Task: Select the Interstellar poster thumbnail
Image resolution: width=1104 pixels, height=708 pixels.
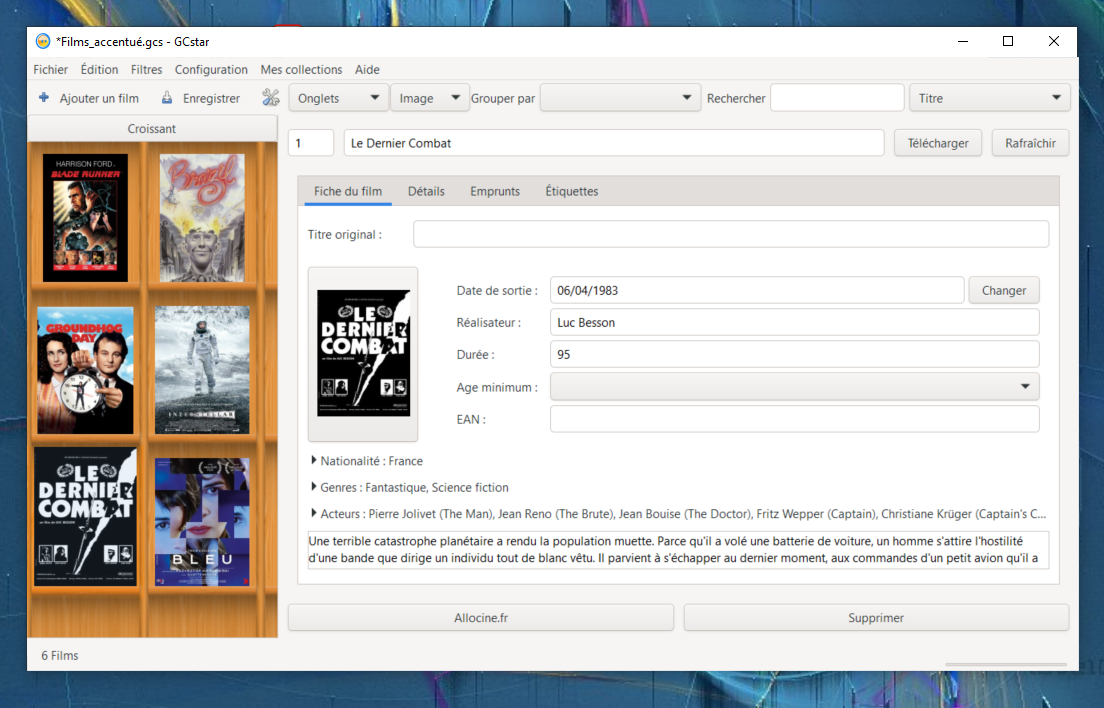Action: [202, 370]
